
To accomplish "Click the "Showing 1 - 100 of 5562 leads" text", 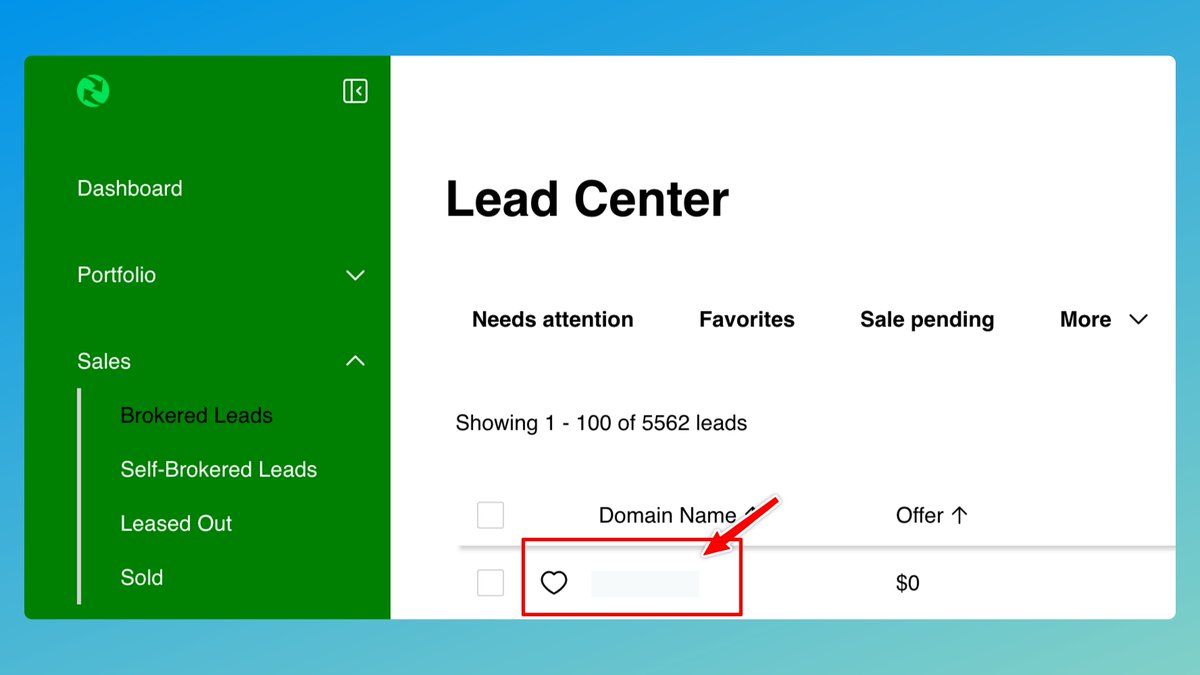I will click(601, 423).
